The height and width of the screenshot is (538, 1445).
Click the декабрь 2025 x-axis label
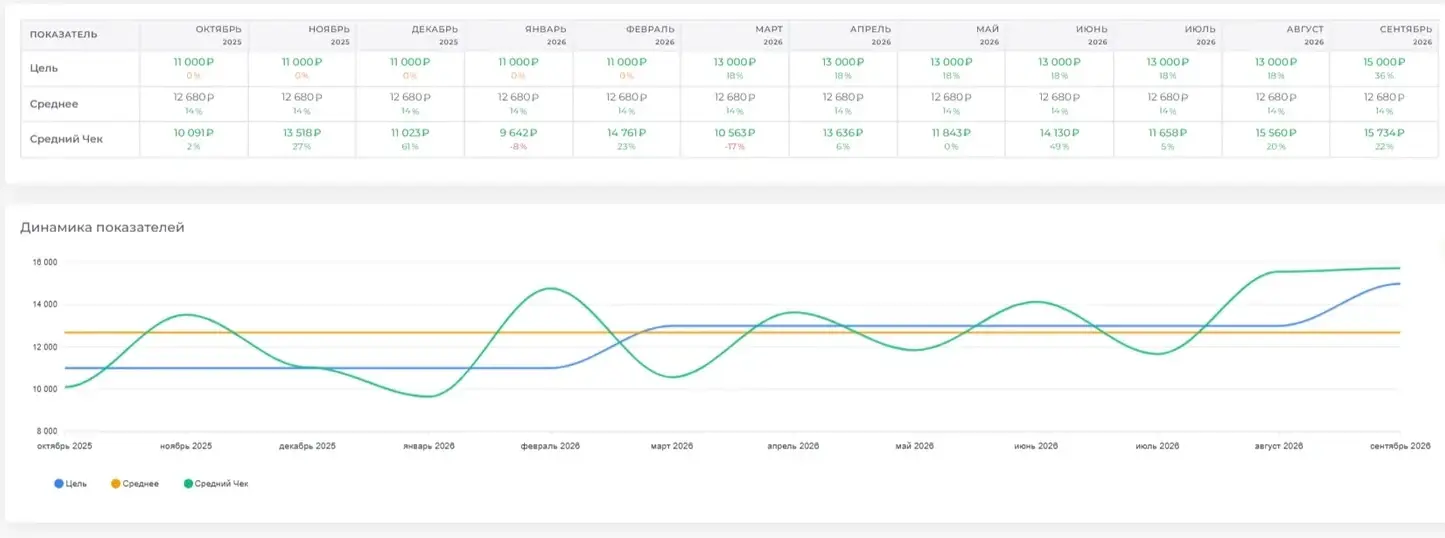click(307, 446)
